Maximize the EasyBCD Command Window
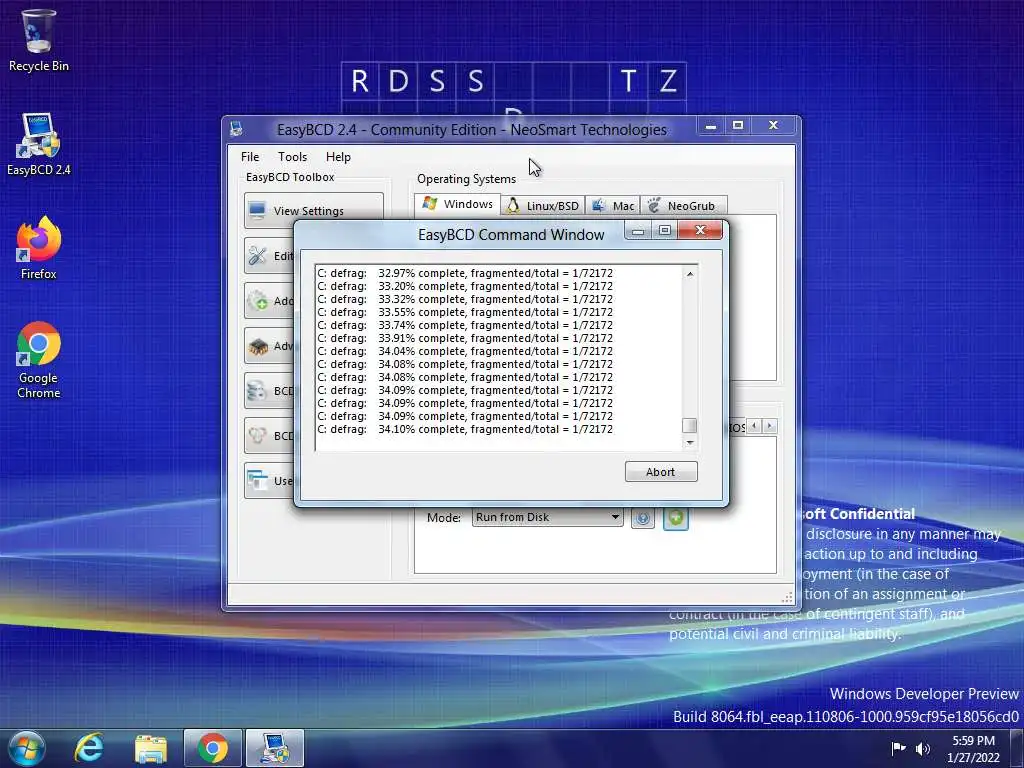Screen dimensions: 1024x768 pos(665,231)
